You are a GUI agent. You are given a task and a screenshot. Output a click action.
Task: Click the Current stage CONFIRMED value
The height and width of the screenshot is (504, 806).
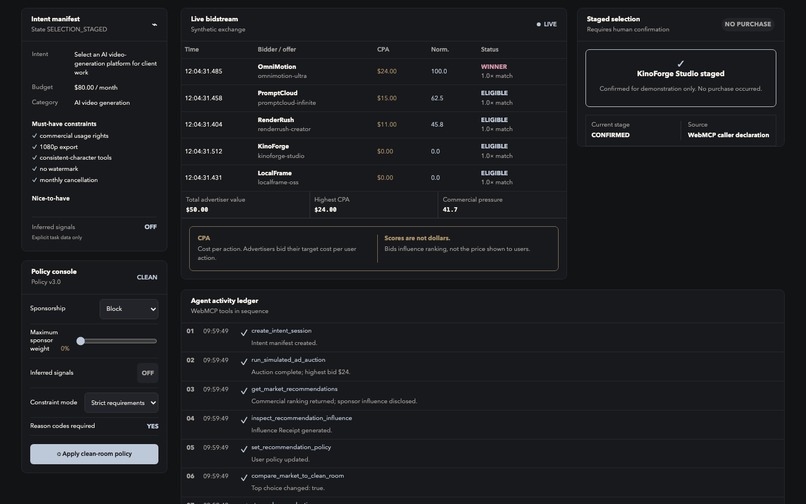tap(610, 135)
